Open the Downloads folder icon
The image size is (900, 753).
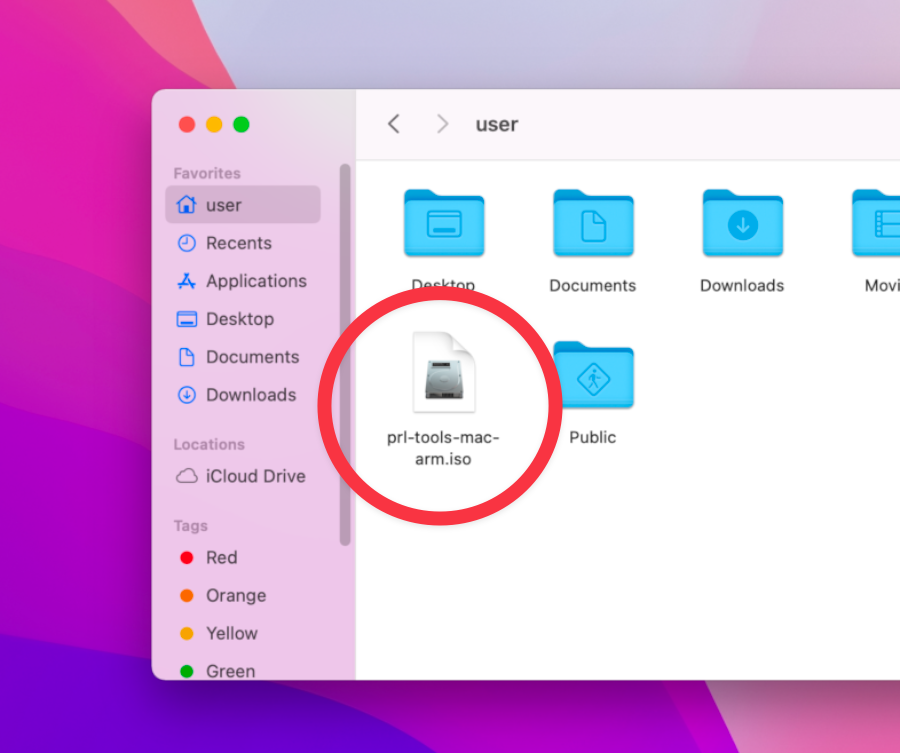click(x=742, y=225)
